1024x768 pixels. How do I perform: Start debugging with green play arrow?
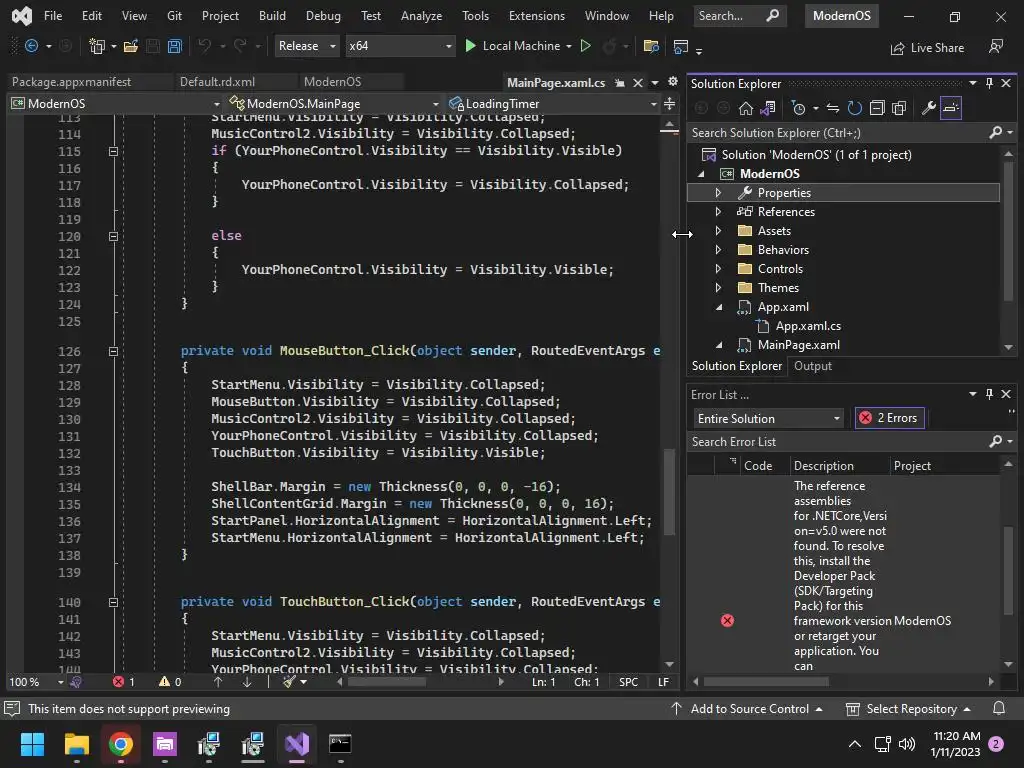tap(470, 46)
